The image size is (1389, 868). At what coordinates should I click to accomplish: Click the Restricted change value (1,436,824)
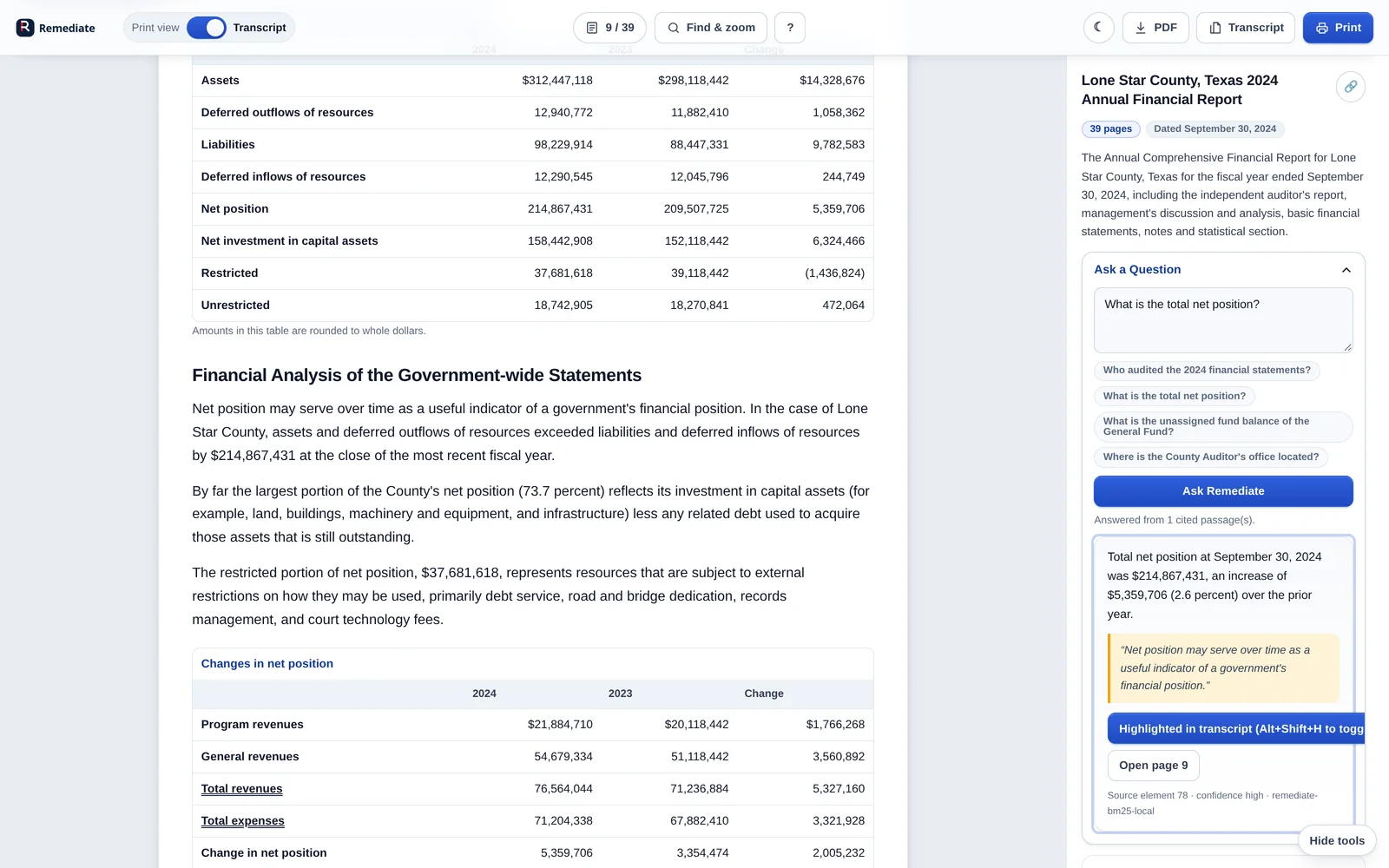[834, 273]
